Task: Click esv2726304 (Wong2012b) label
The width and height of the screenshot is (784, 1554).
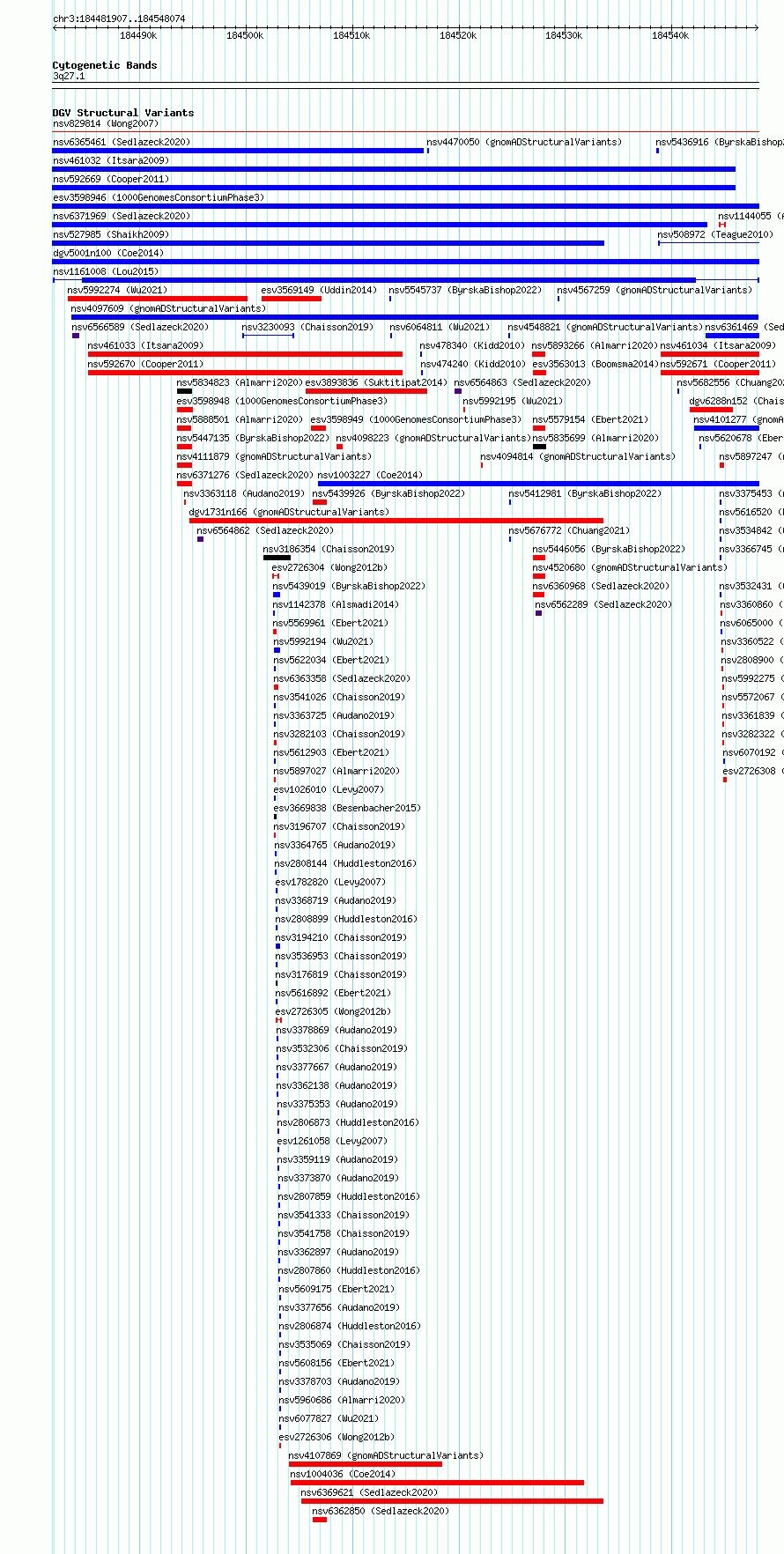Action: point(329,567)
